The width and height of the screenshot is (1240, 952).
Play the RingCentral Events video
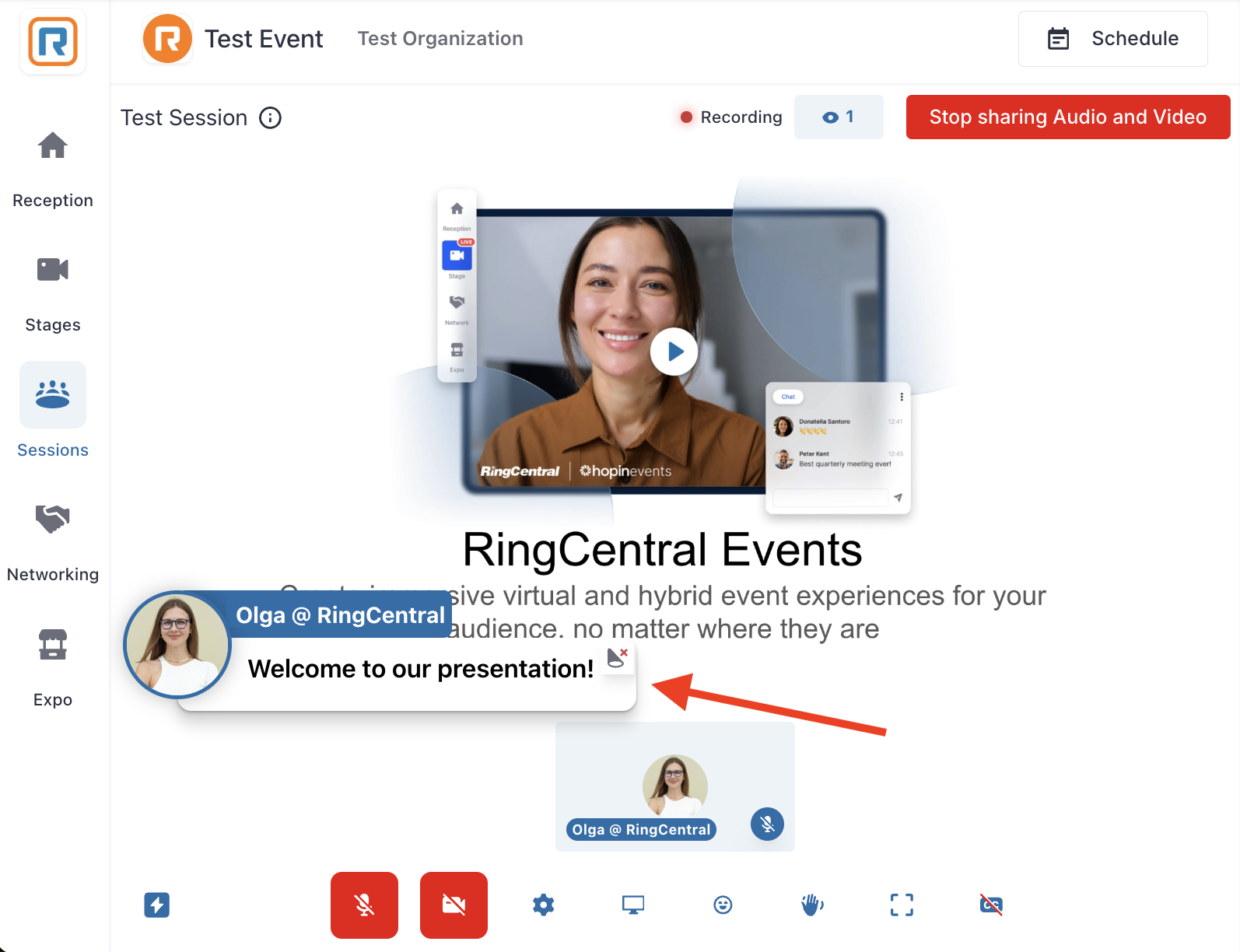pos(674,352)
